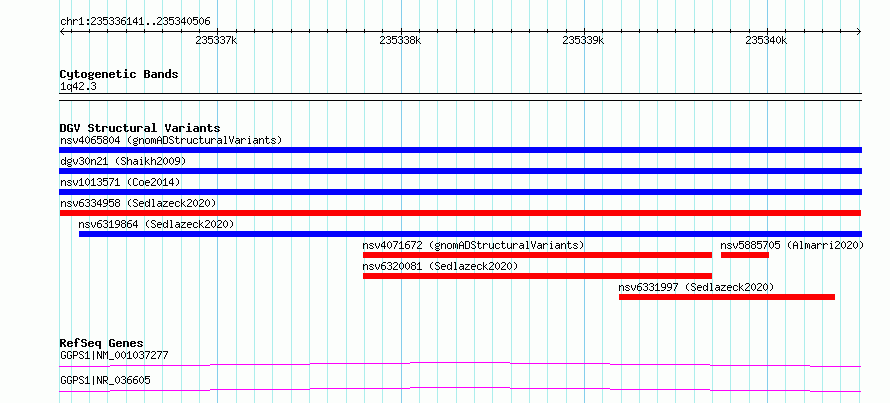Open the short nsv5885705 Almarri2020 red bar

(x=745, y=255)
